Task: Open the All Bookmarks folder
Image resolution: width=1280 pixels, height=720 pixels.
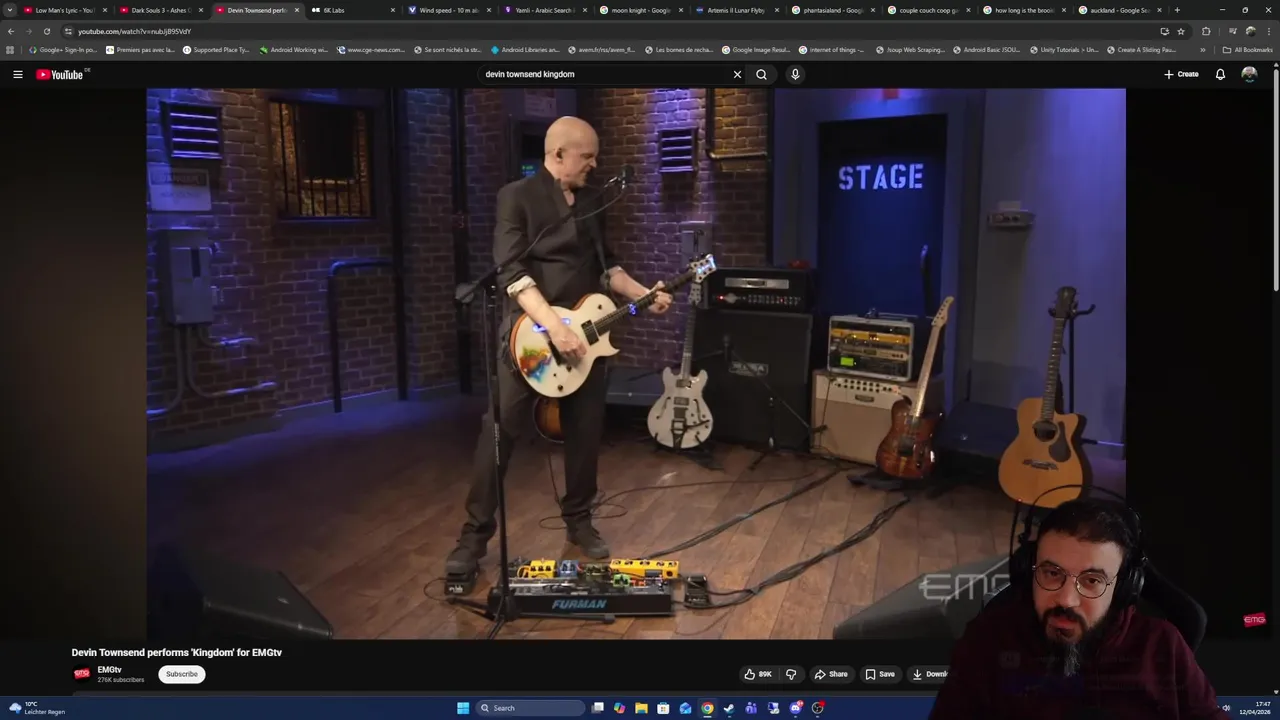Action: point(1247,49)
